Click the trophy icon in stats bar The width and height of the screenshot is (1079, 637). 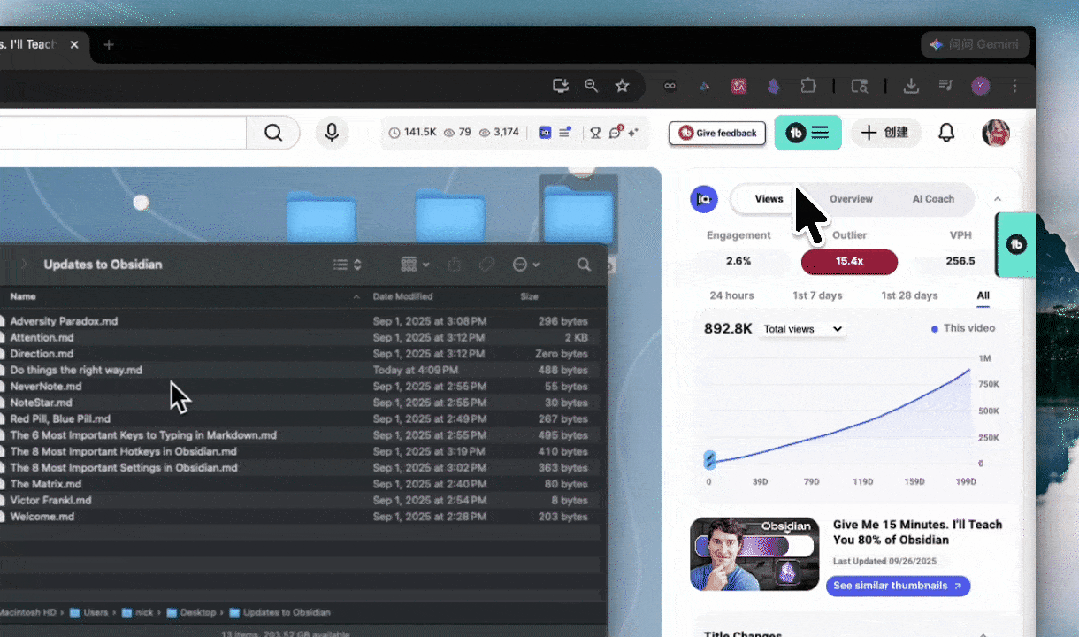[595, 132]
